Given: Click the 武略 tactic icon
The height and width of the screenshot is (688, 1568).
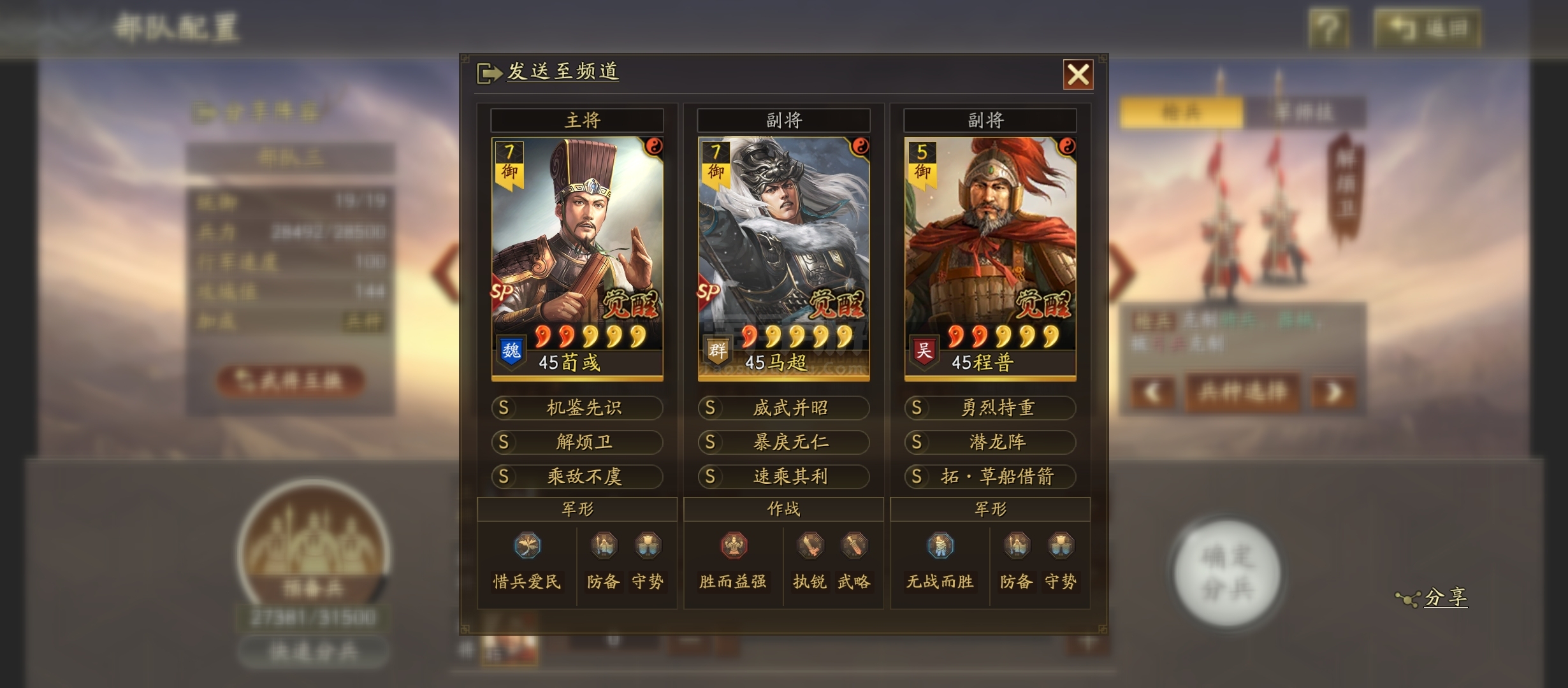Looking at the screenshot, I should 854,546.
